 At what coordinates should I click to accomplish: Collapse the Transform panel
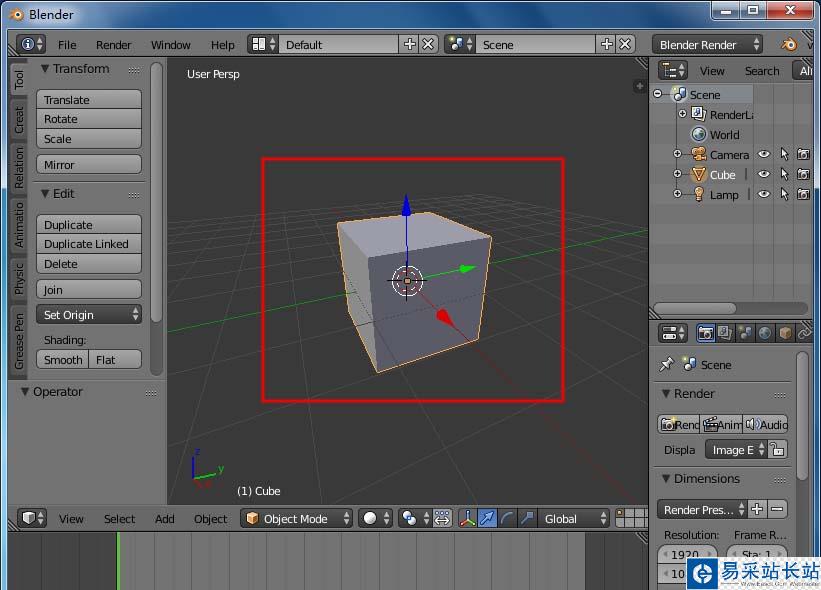[45, 69]
